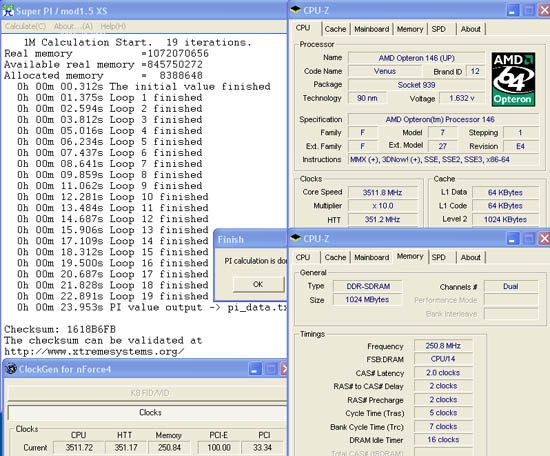This screenshot has height=456, width=550.
Task: Select CPU tab in top CPU-Z
Action: coord(303,28)
